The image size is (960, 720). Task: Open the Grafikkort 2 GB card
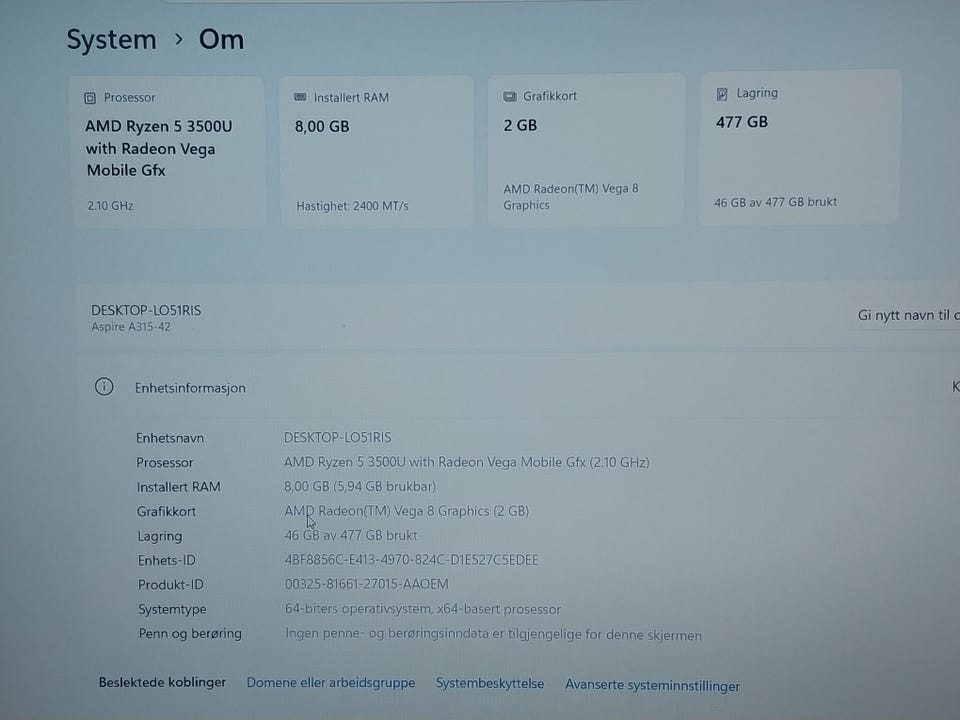pyautogui.click(x=586, y=151)
